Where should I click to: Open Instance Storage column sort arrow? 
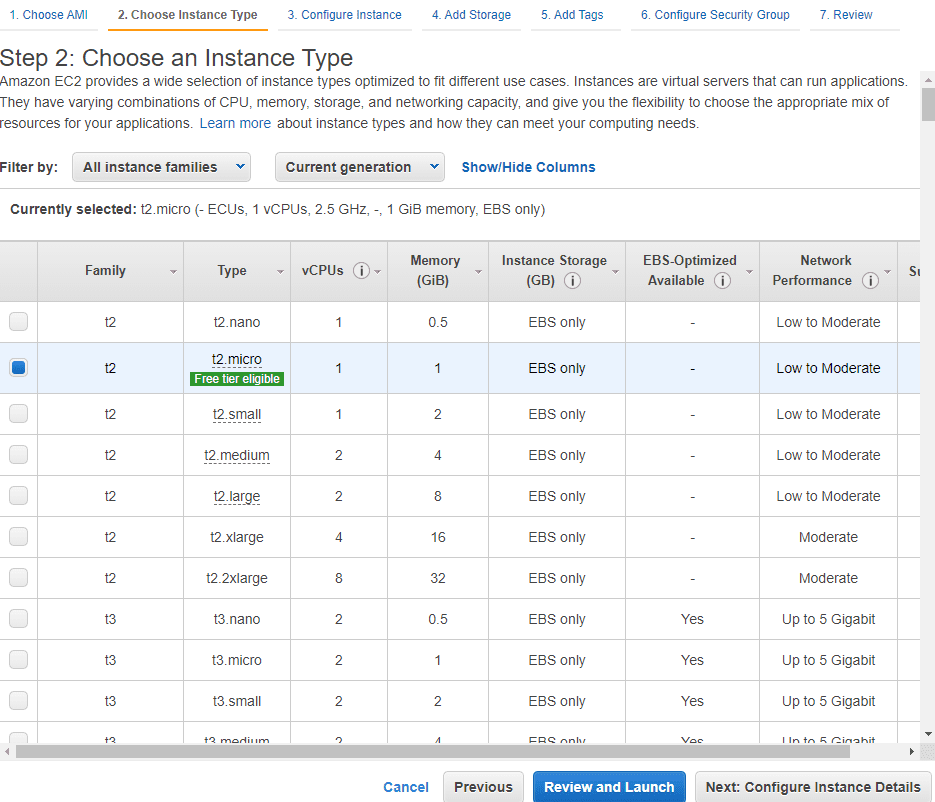click(x=615, y=272)
